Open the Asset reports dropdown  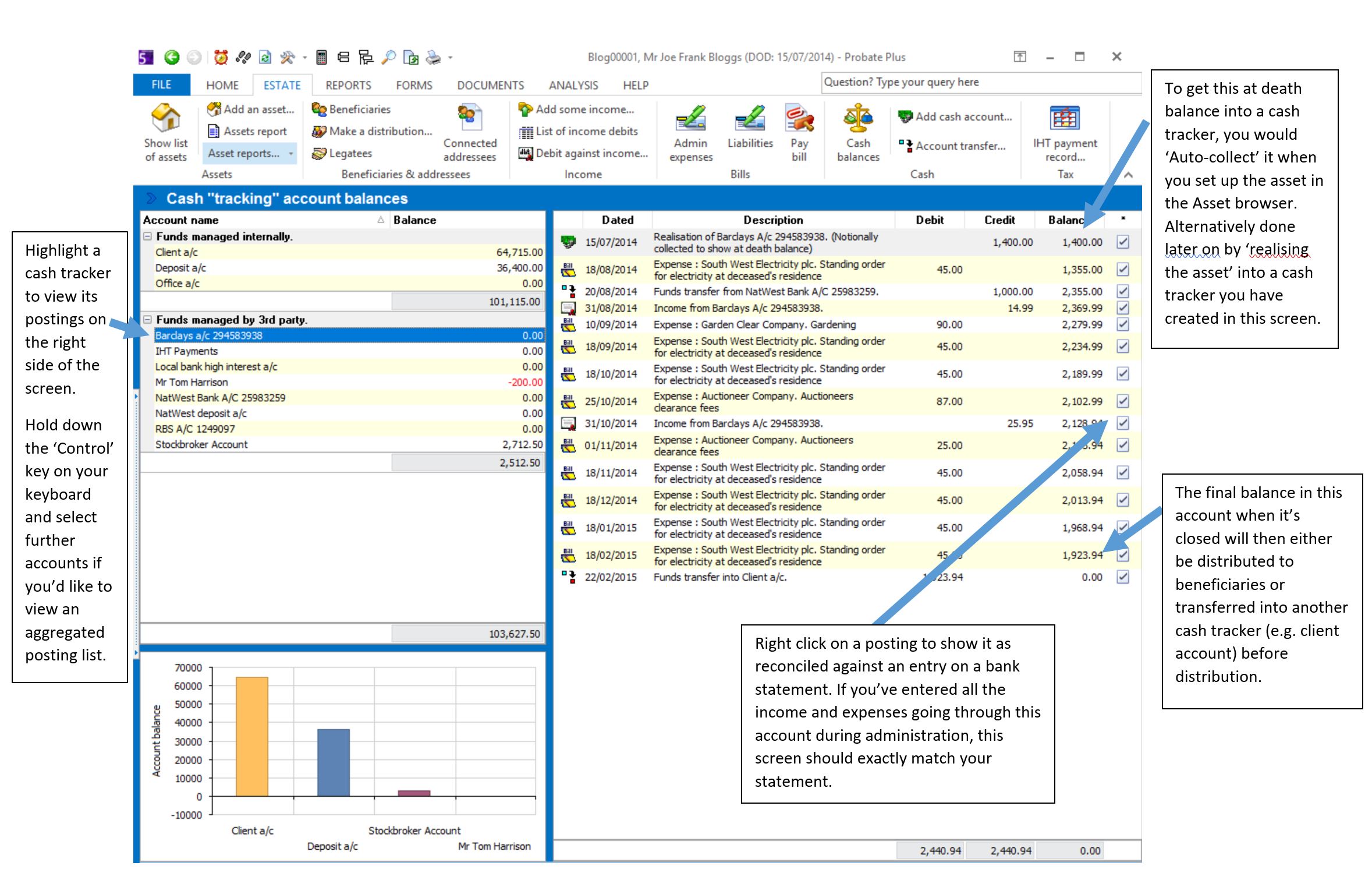pyautogui.click(x=250, y=154)
